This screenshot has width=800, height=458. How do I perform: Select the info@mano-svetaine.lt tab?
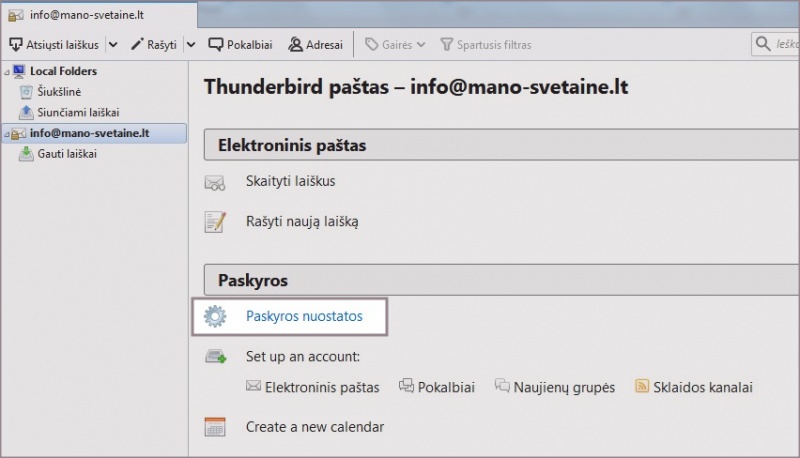click(x=99, y=15)
